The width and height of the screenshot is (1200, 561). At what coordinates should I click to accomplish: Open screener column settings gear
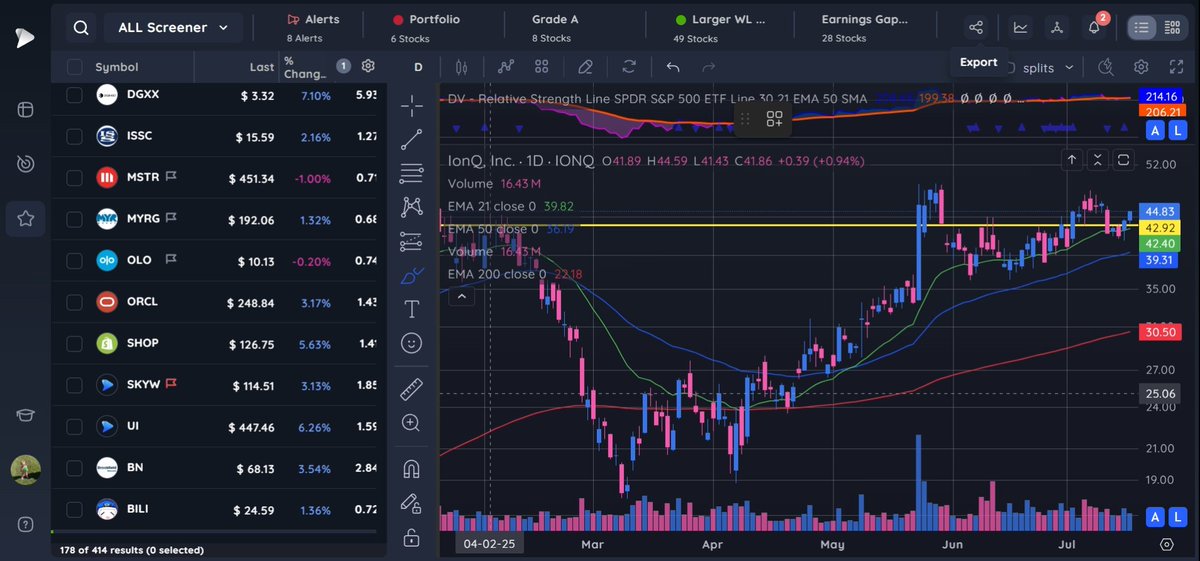pyautogui.click(x=368, y=66)
